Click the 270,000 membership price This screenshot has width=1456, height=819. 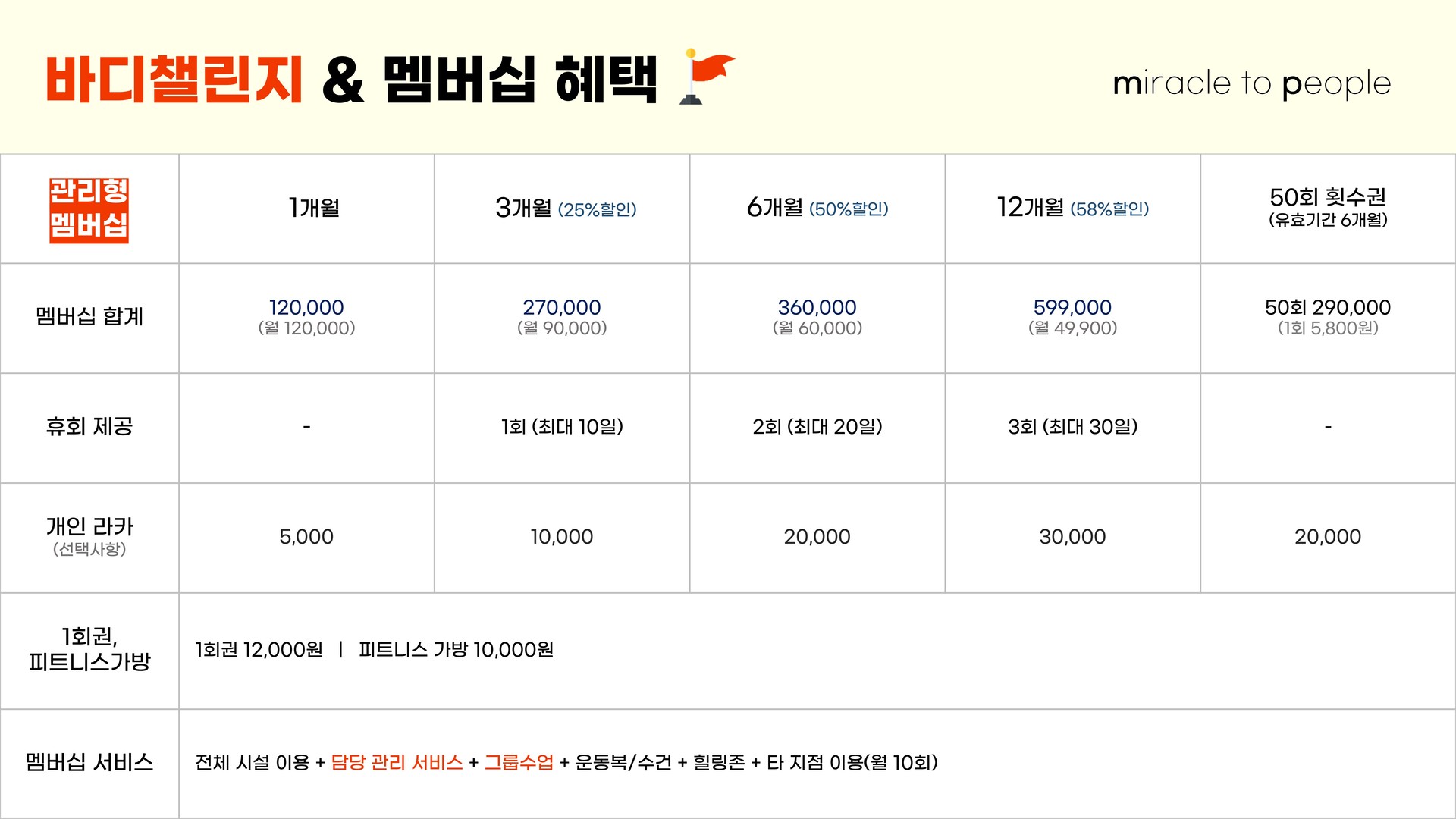[x=561, y=308]
